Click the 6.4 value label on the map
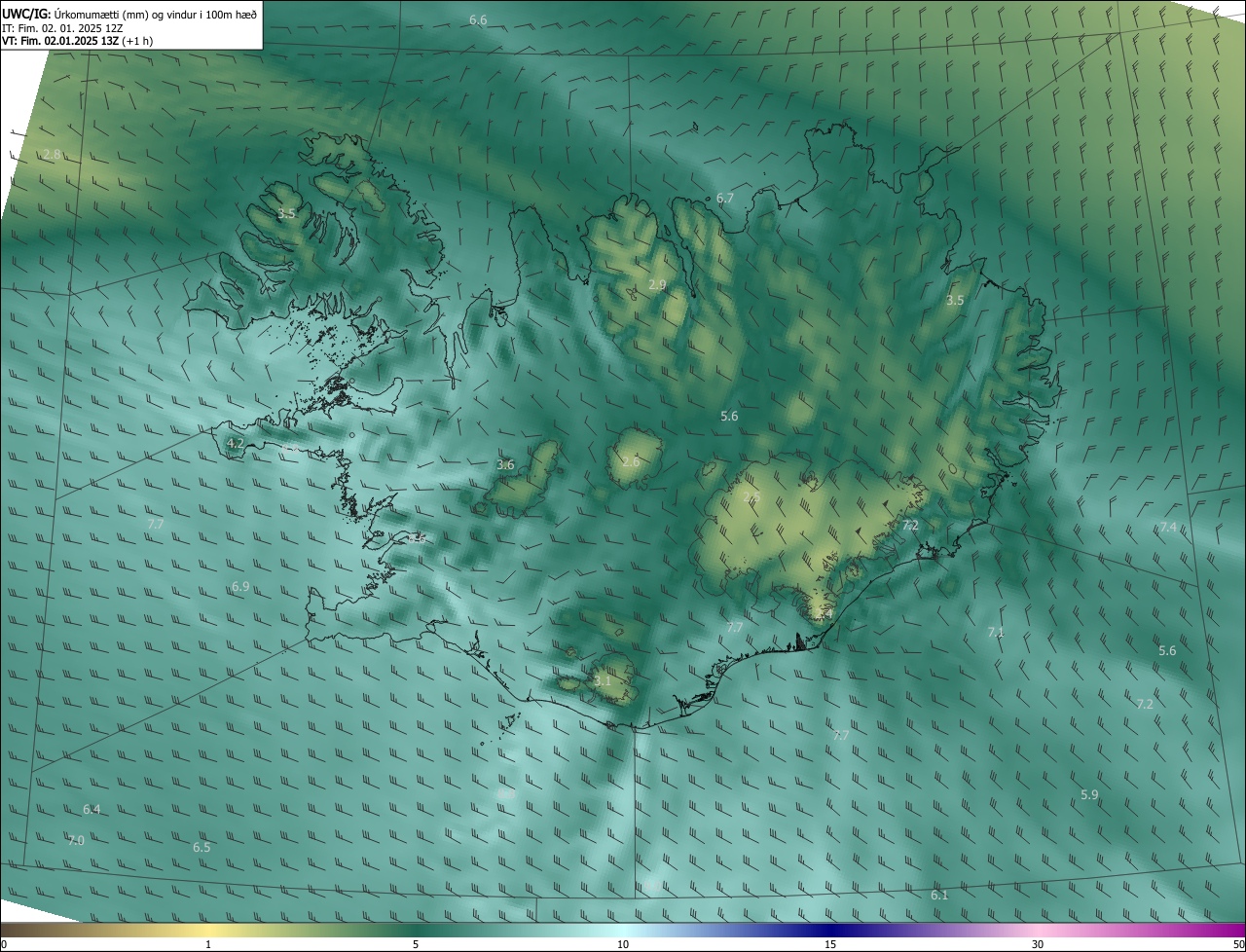This screenshot has height=952, width=1246. point(92,809)
